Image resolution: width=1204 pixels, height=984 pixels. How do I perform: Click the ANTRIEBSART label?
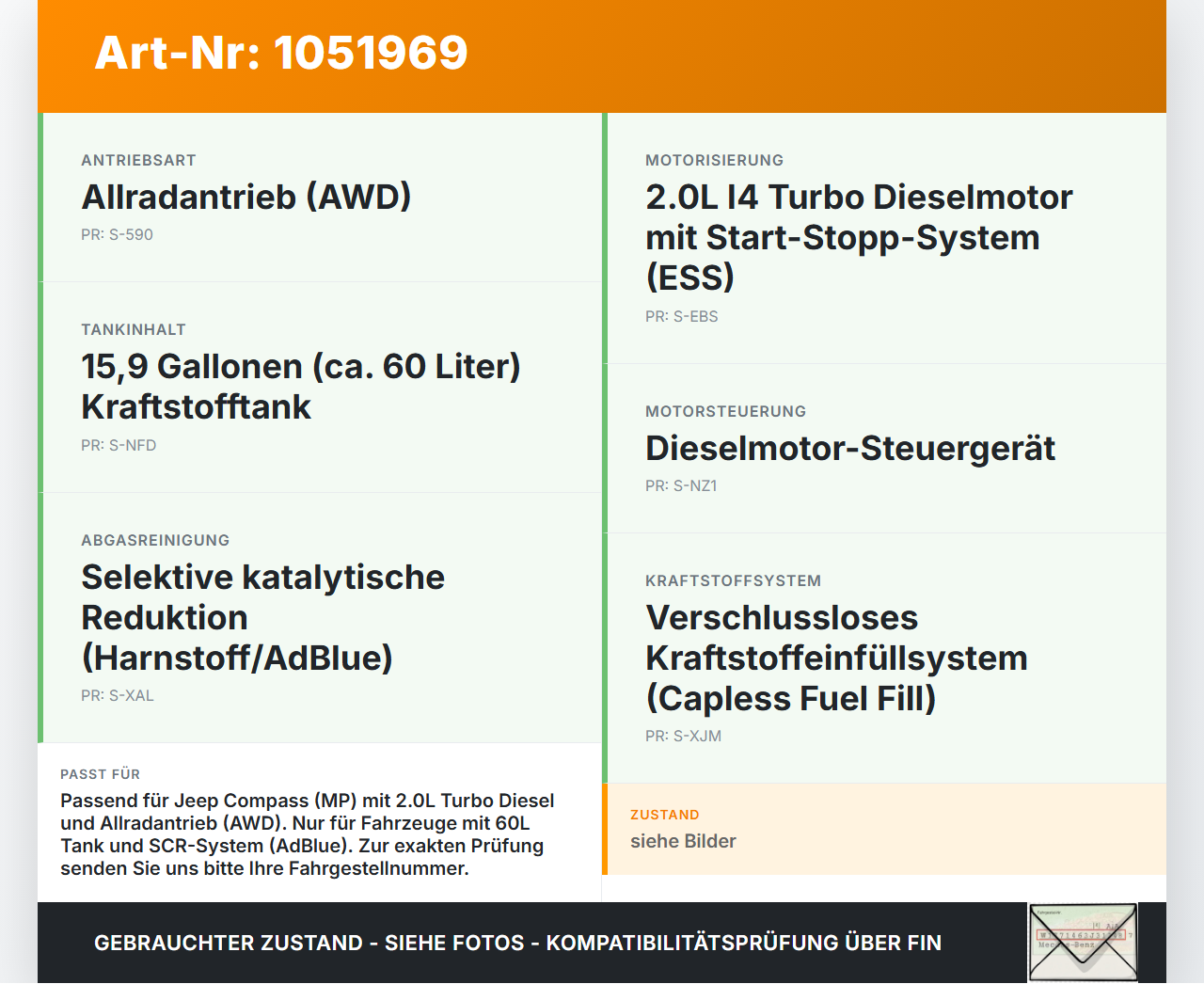[x=138, y=160]
